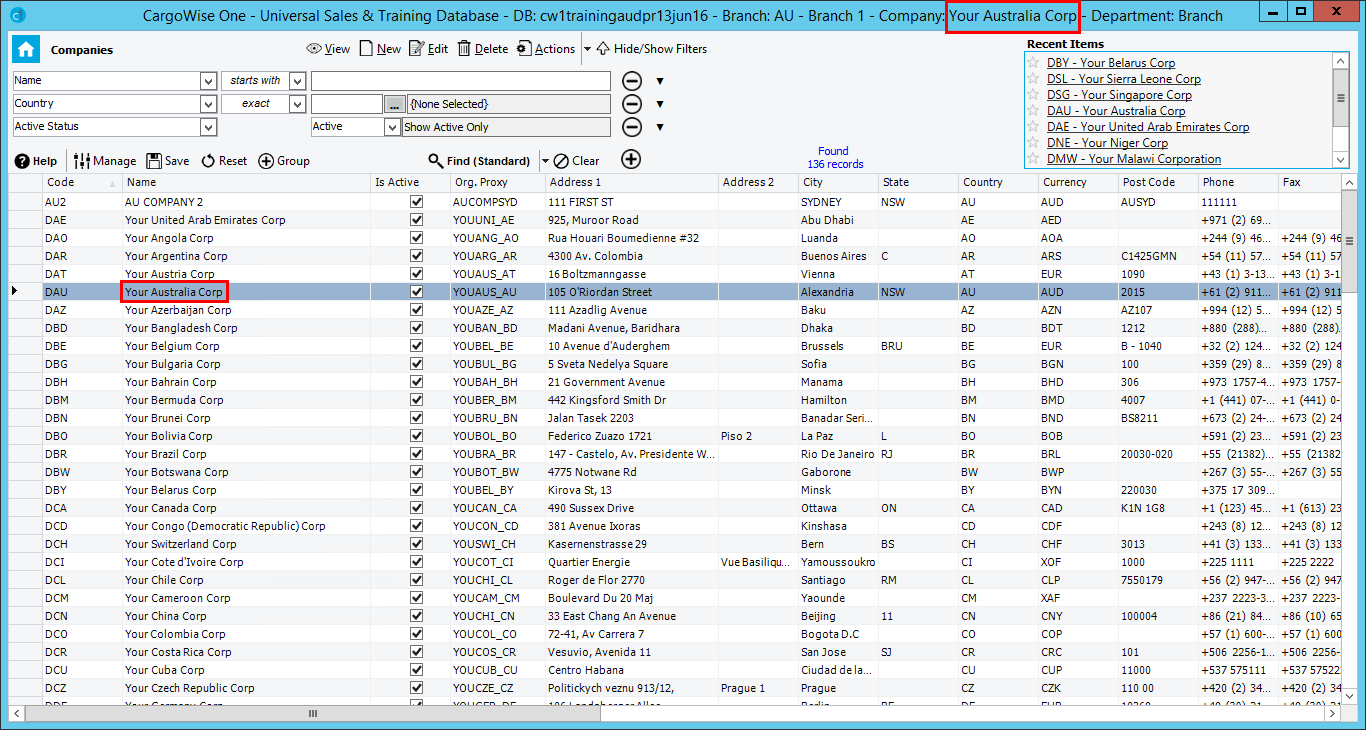Click the Reset button

point(224,161)
